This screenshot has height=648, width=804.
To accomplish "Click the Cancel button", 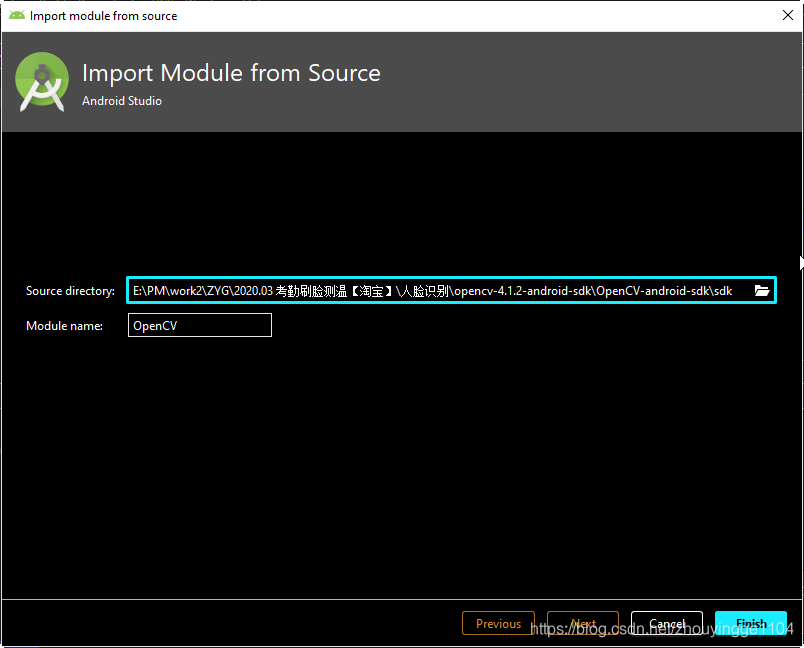I will pyautogui.click(x=667, y=623).
